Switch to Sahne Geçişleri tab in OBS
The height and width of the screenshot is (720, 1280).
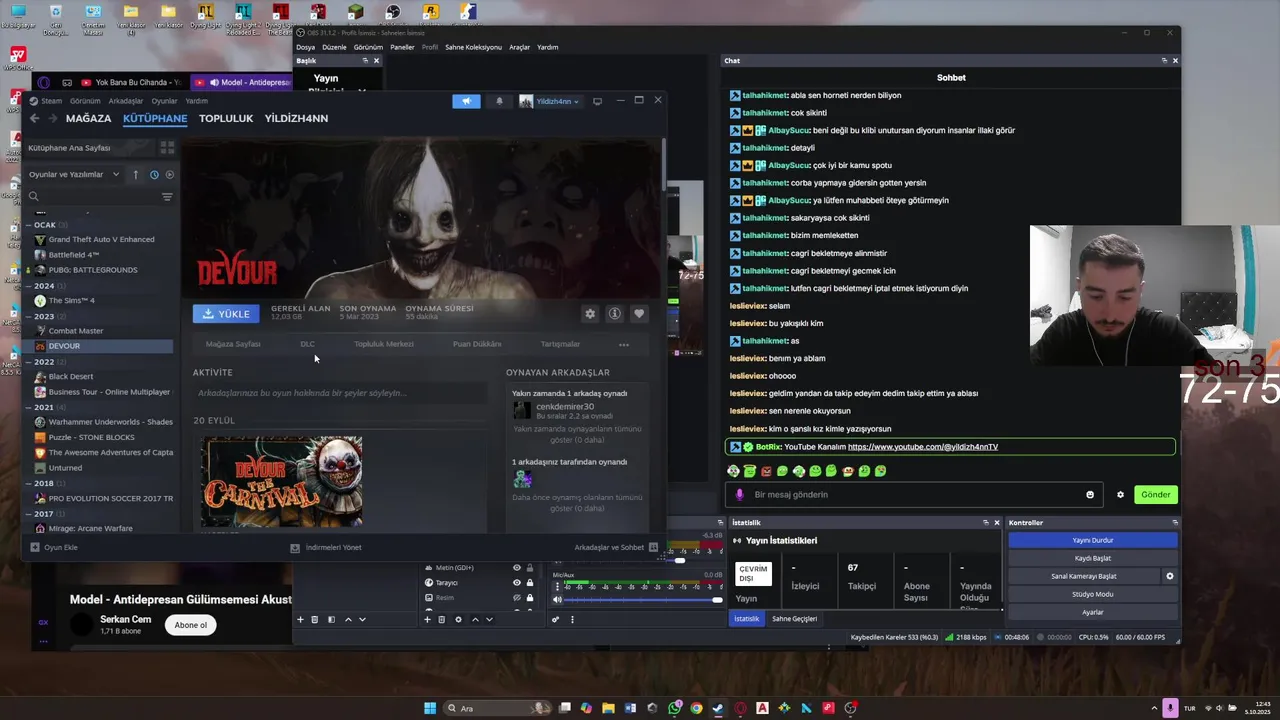click(x=794, y=619)
